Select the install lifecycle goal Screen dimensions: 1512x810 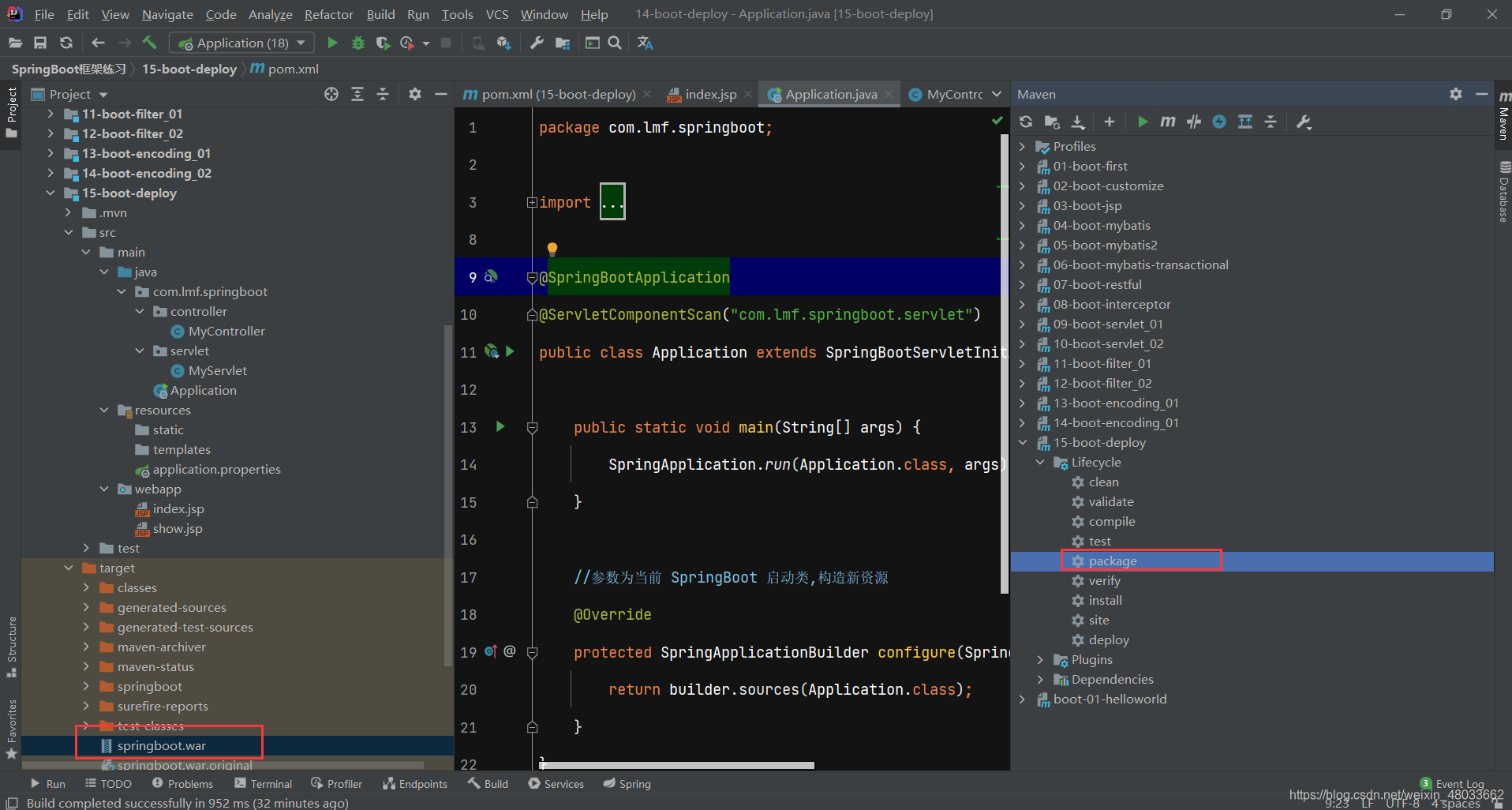[x=1105, y=600]
